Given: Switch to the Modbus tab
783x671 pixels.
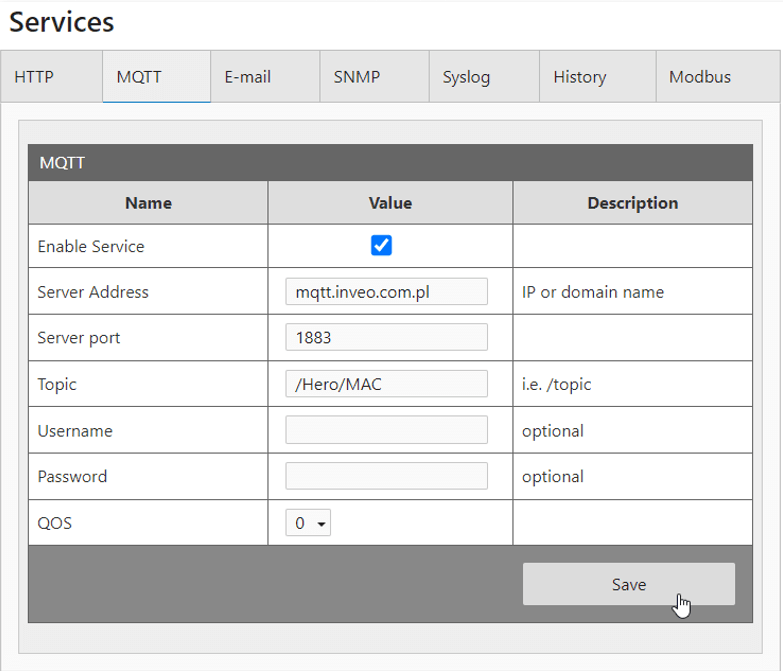Looking at the screenshot, I should click(699, 77).
